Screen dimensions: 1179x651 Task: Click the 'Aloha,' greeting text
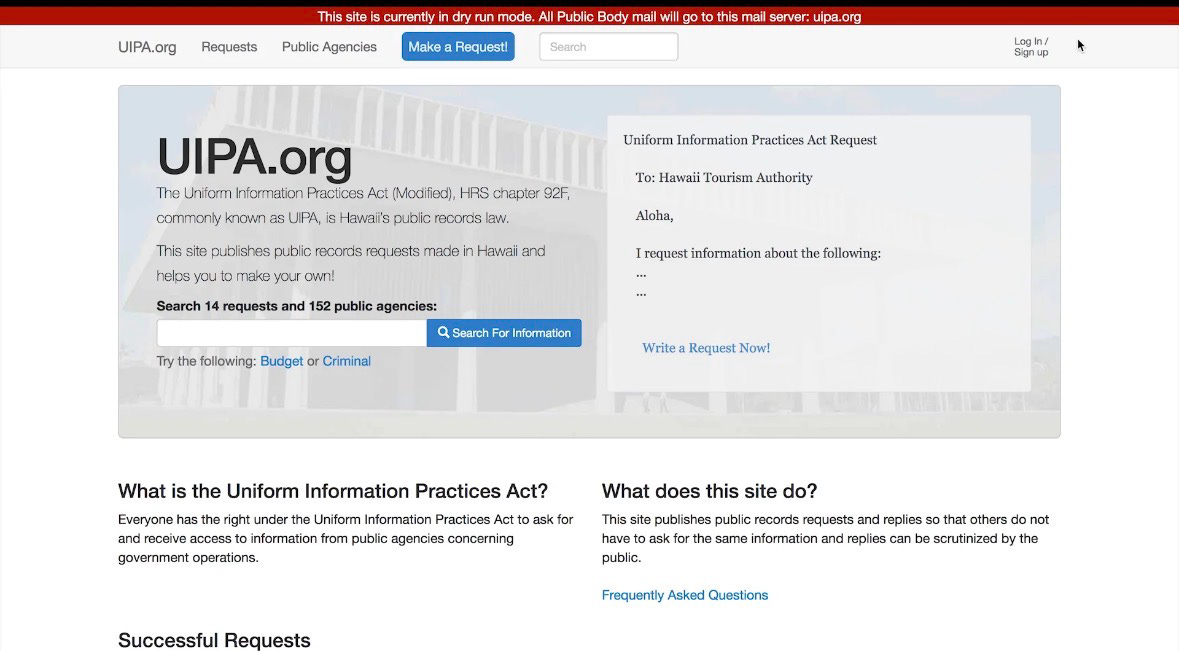point(654,216)
